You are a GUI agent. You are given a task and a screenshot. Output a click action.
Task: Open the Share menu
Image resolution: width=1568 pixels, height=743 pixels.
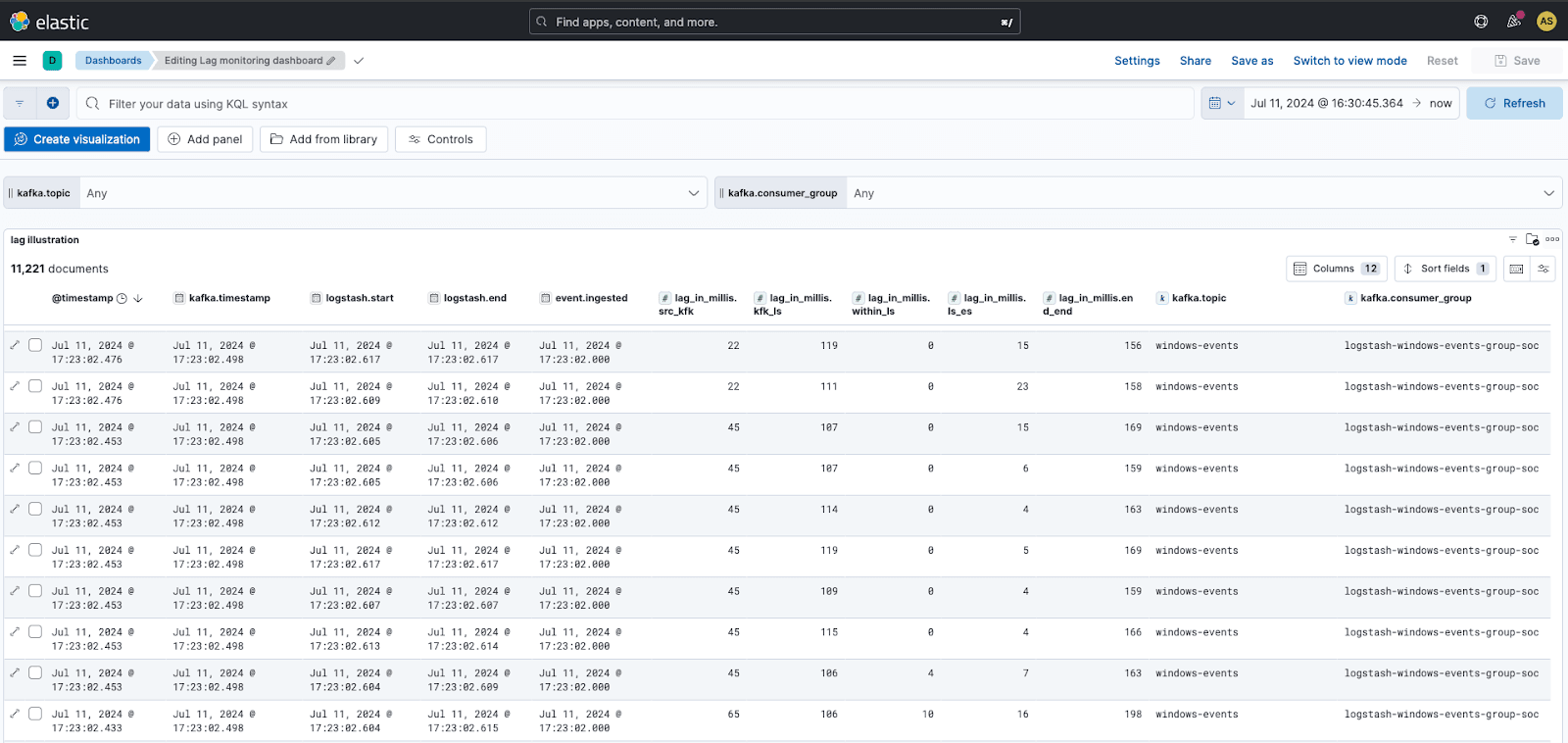(1195, 61)
